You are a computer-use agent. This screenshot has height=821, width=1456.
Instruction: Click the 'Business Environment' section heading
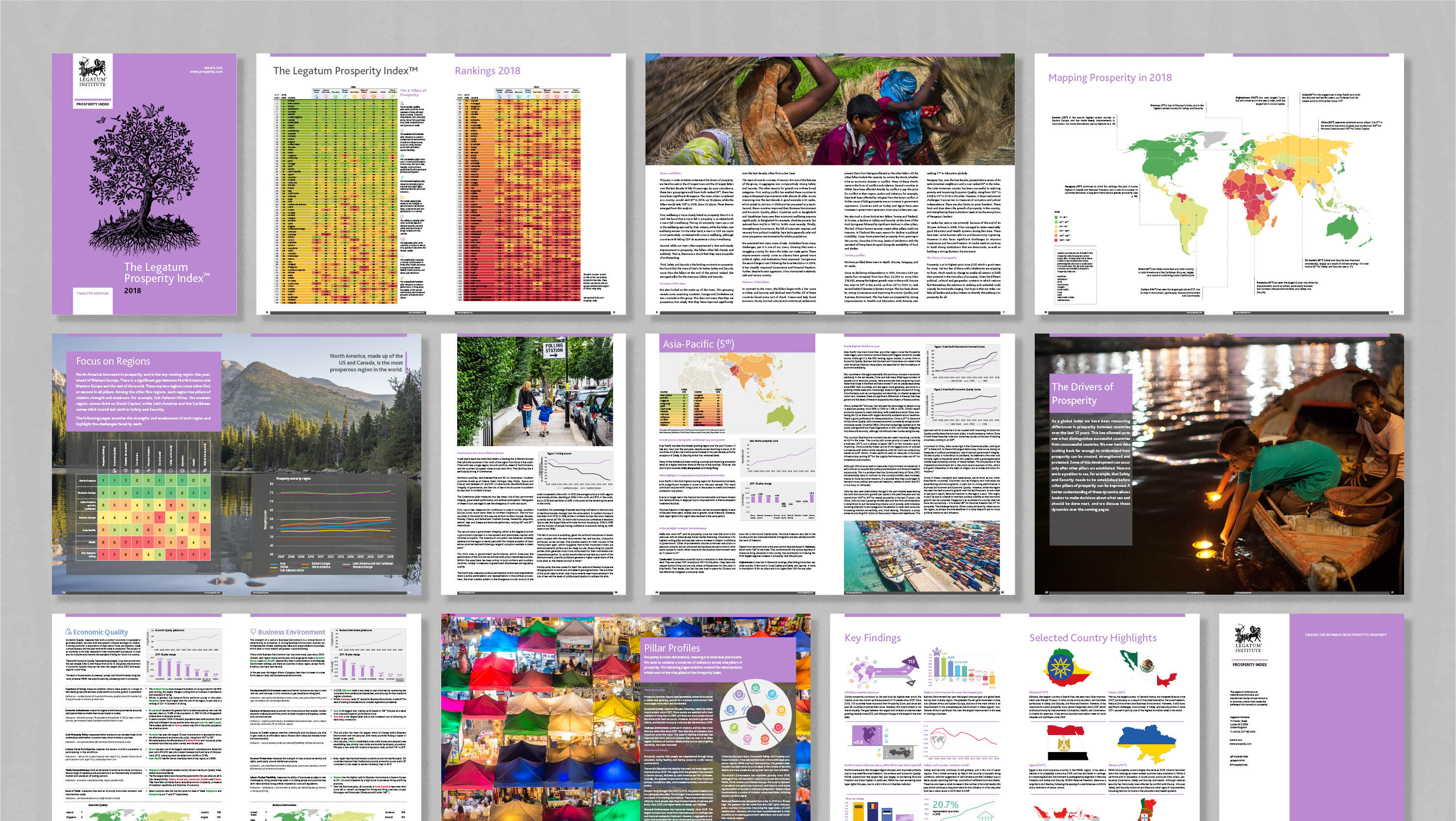pyautogui.click(x=292, y=632)
